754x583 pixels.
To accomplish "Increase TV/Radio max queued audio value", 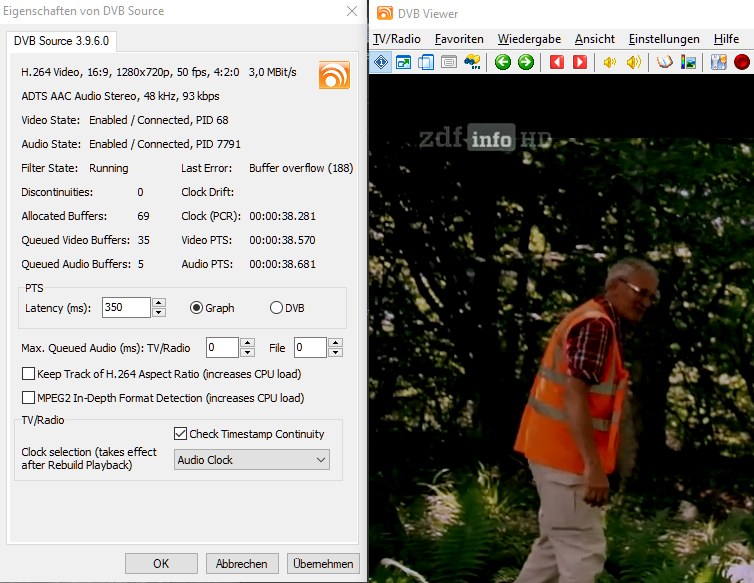I will coord(247,342).
